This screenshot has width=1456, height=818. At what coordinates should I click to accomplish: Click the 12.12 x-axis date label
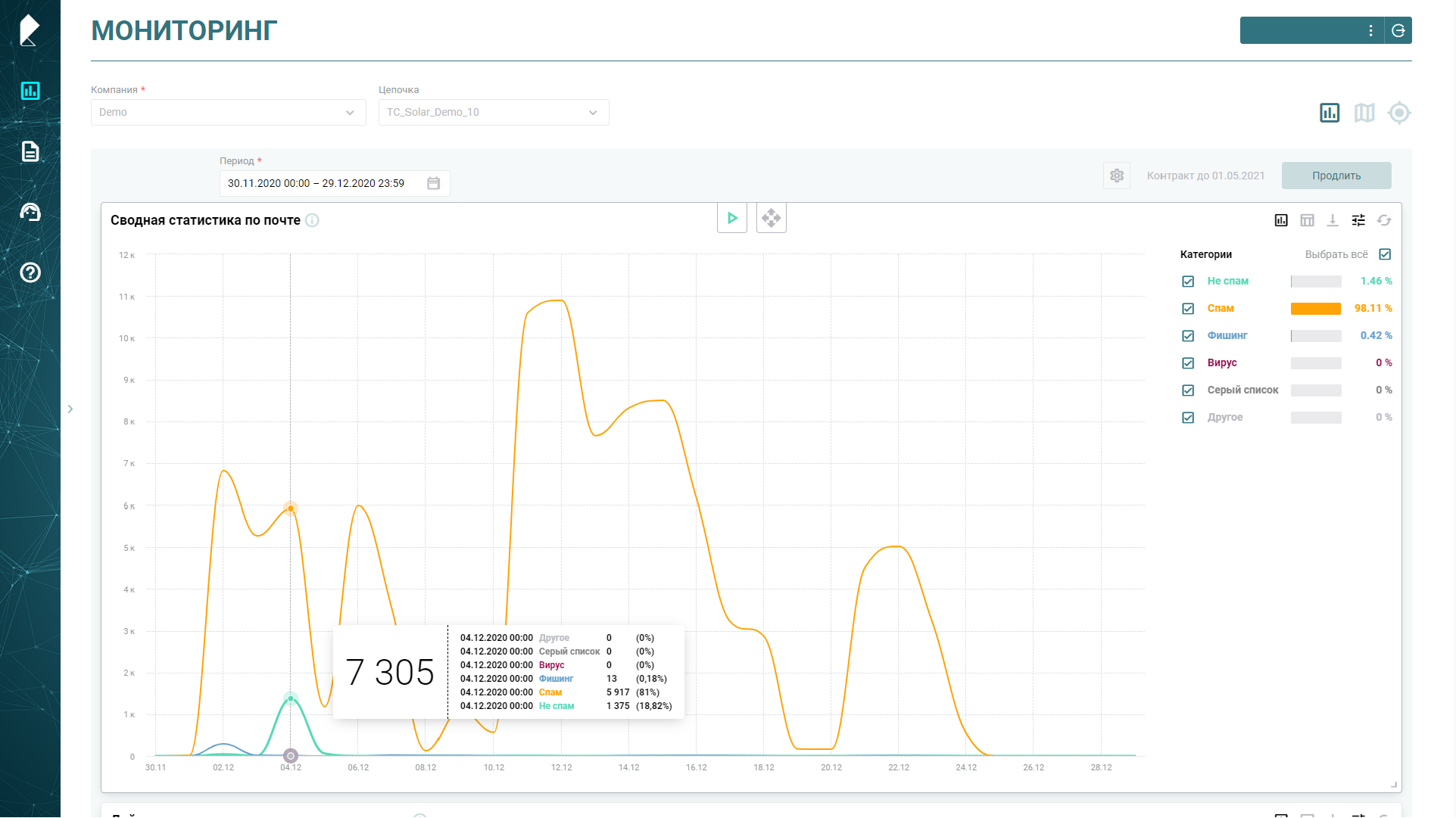pos(562,767)
